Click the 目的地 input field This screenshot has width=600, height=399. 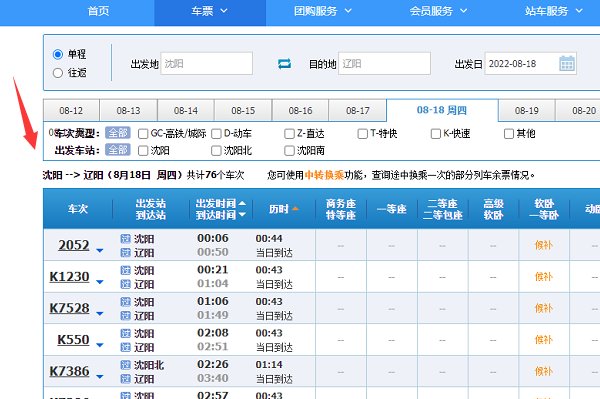click(x=385, y=64)
